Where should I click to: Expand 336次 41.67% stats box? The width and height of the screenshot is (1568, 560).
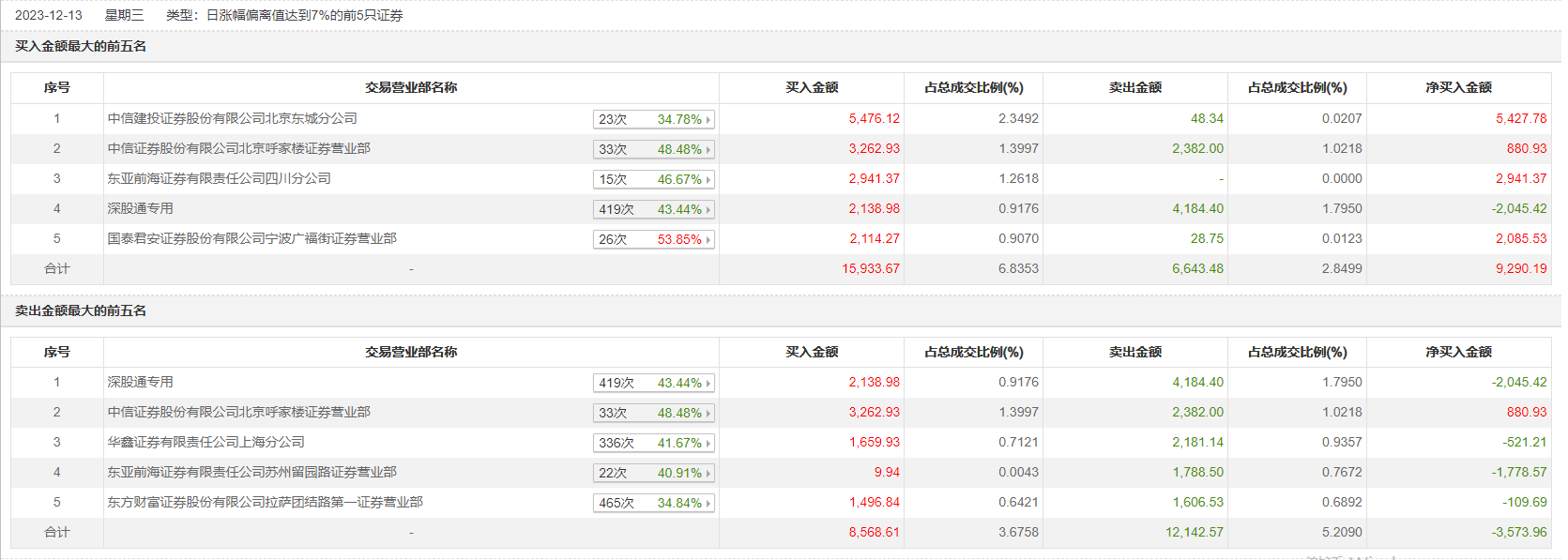654,443
